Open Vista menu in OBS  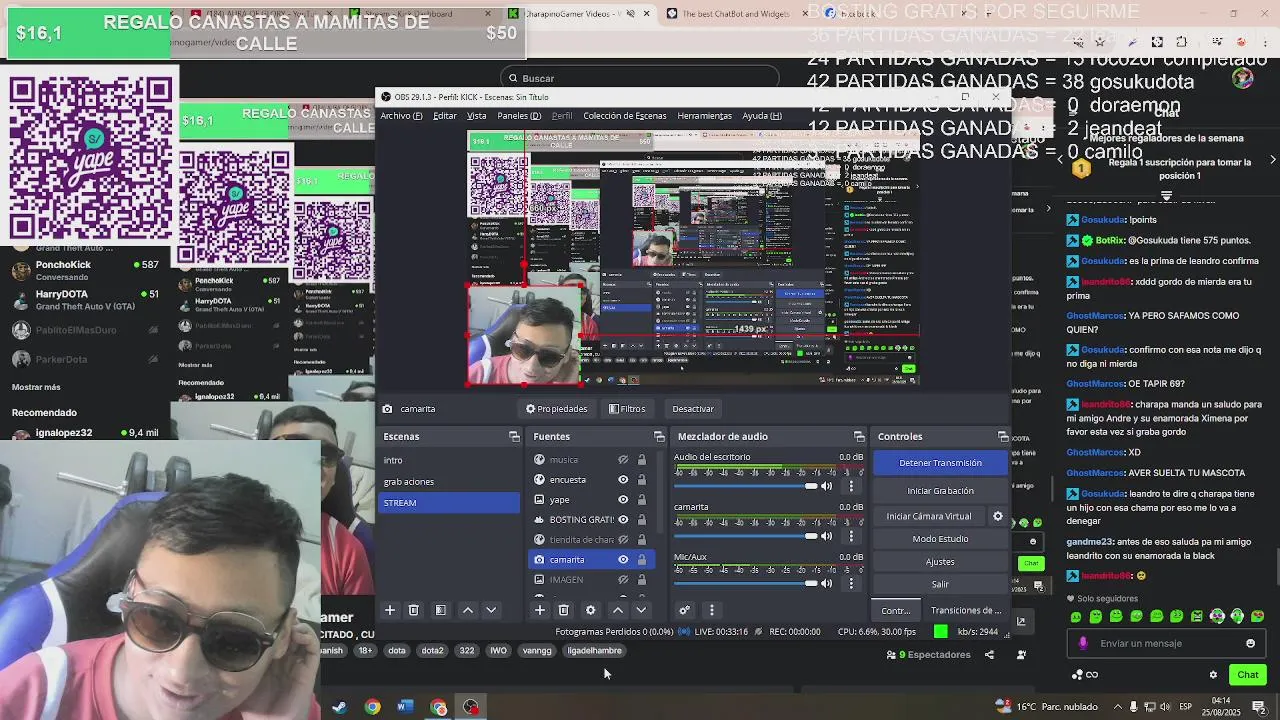tap(476, 116)
